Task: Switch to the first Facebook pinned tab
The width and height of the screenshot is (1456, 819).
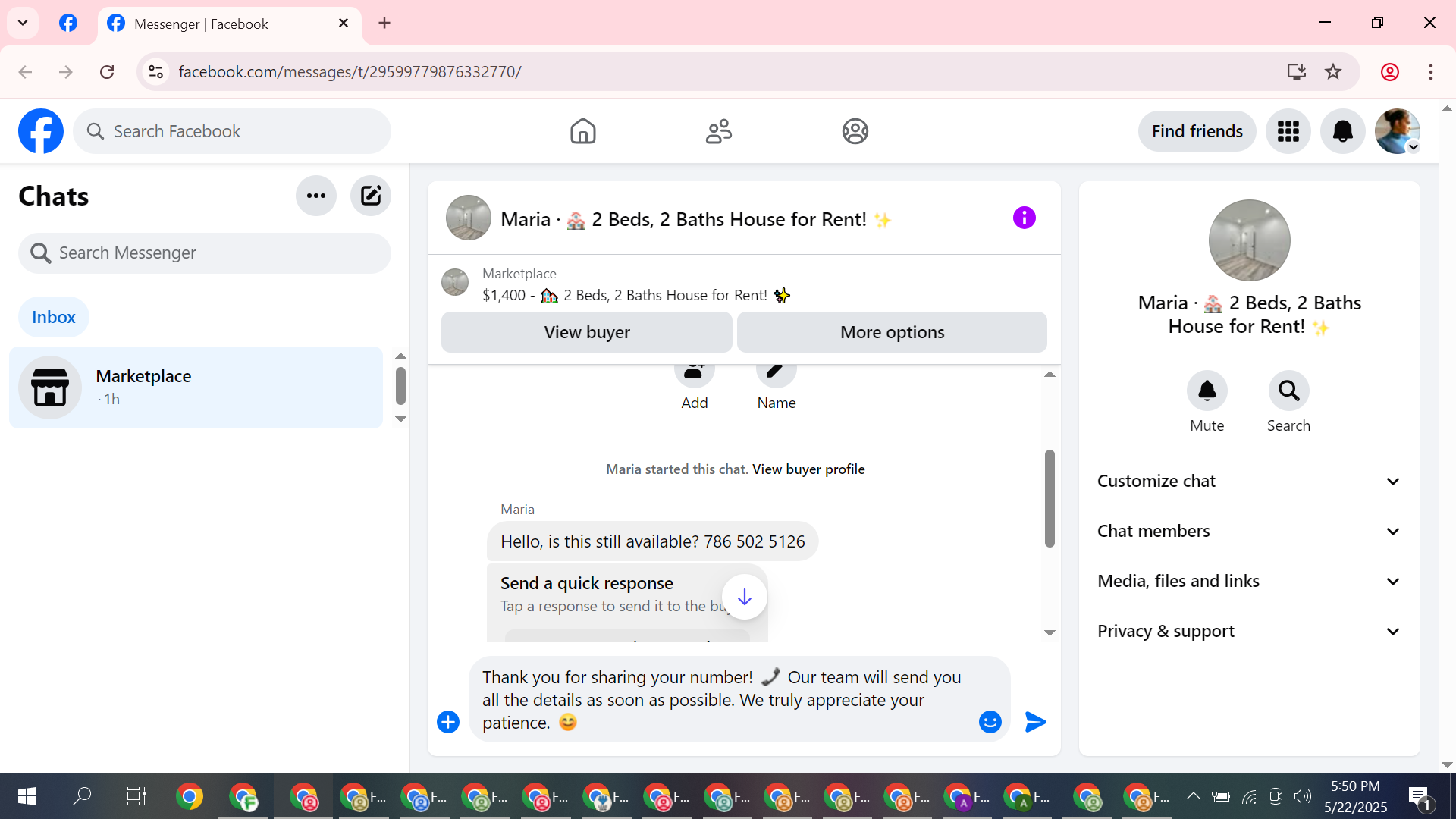Action: pyautogui.click(x=68, y=23)
